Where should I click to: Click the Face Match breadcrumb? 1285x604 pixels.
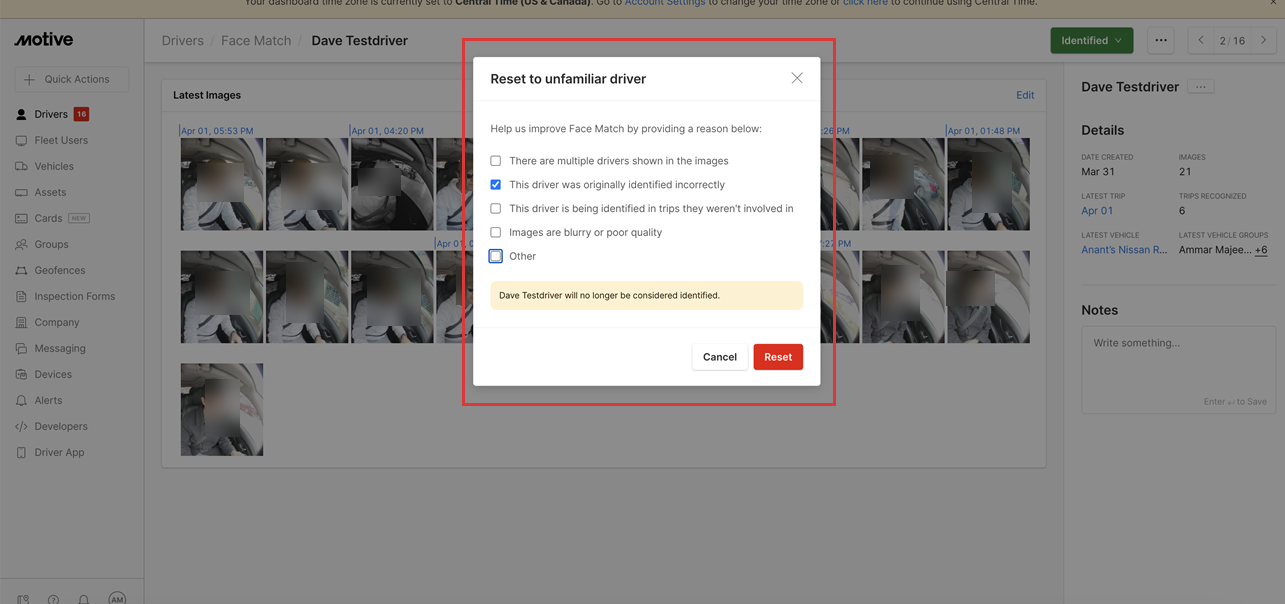[x=256, y=41]
